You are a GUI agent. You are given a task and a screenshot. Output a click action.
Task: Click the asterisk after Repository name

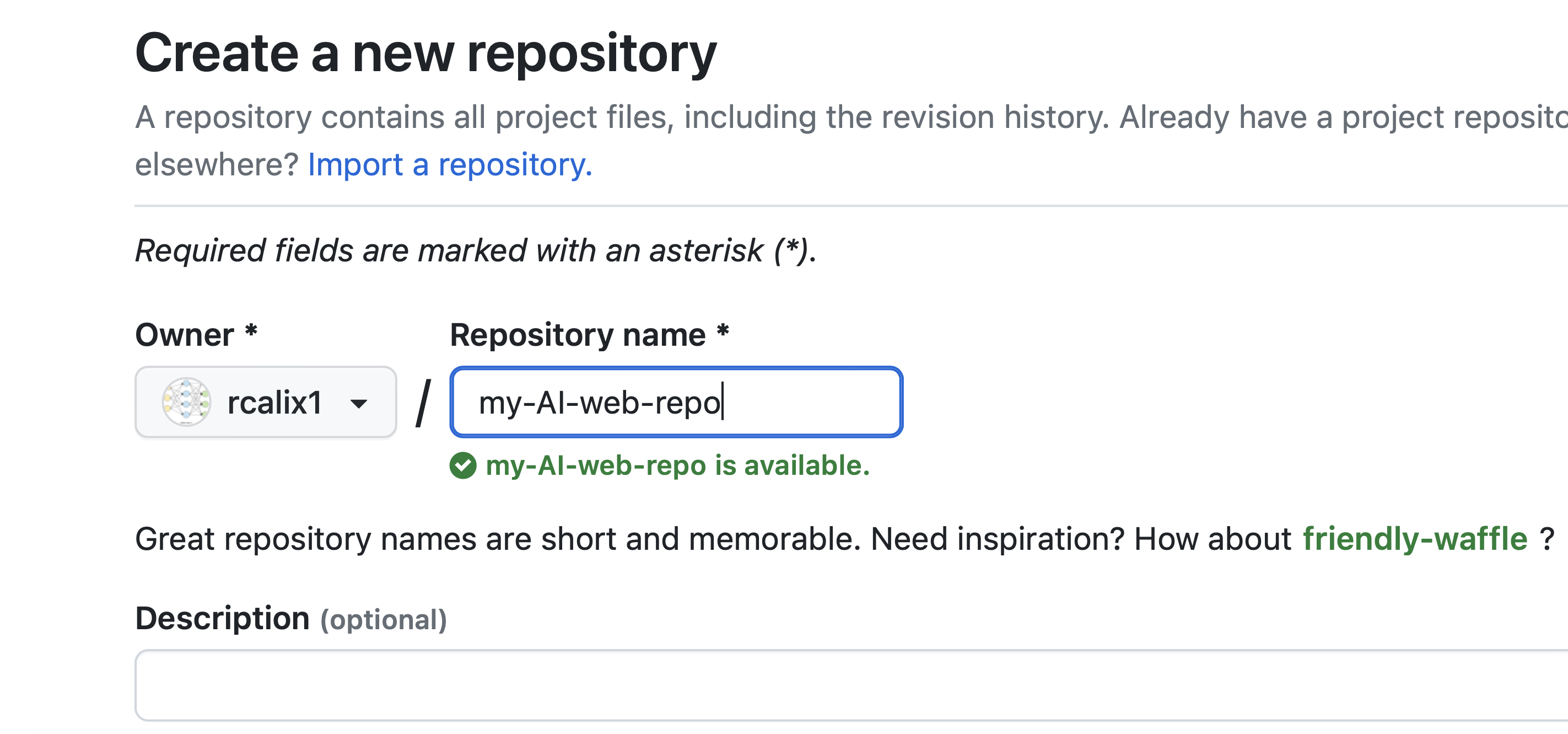[x=723, y=331]
